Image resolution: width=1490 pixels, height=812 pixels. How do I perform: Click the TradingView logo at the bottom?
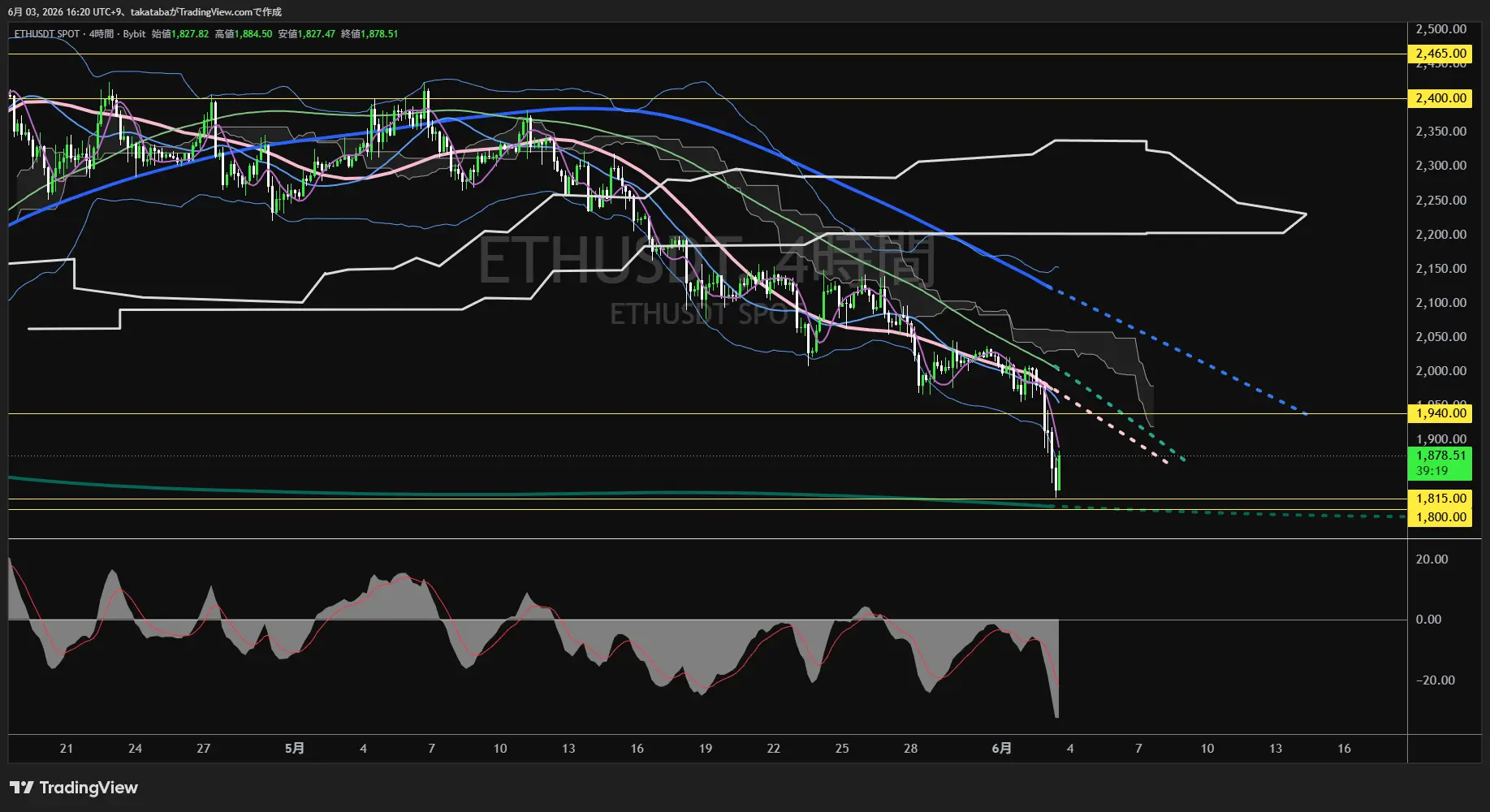tap(74, 788)
